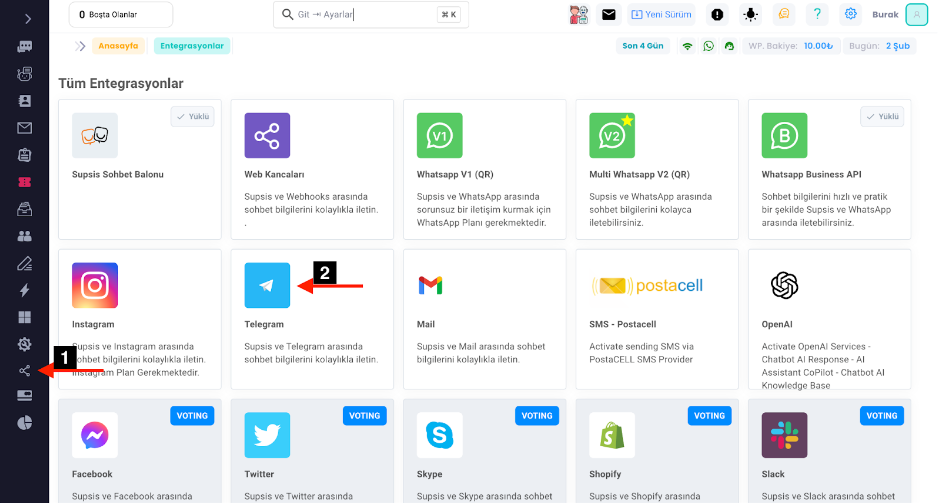Click the VOTING badge on Slack card
The width and height of the screenshot is (938, 503).
(x=882, y=416)
